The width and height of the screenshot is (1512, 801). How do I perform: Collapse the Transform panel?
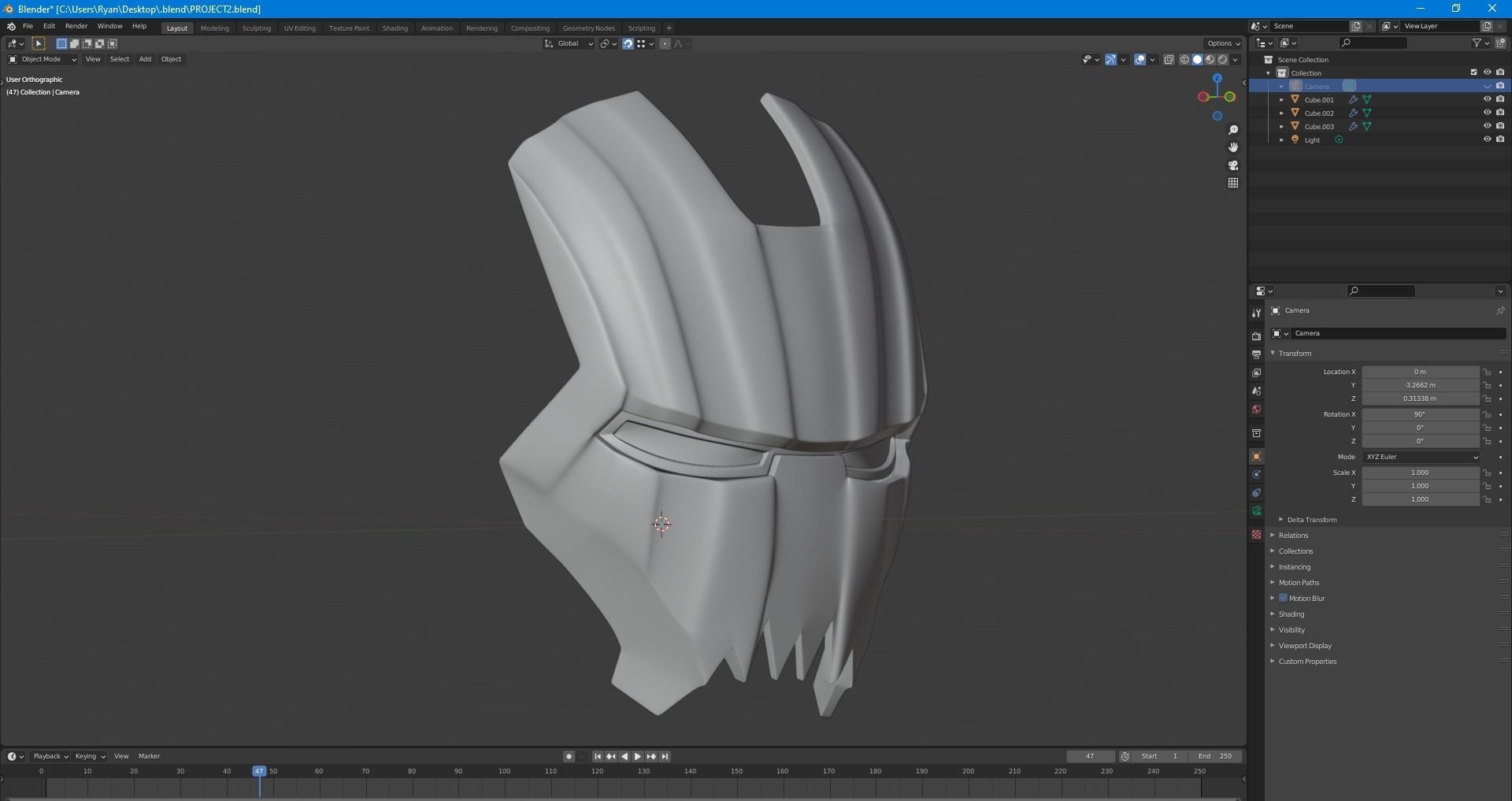(1295, 354)
